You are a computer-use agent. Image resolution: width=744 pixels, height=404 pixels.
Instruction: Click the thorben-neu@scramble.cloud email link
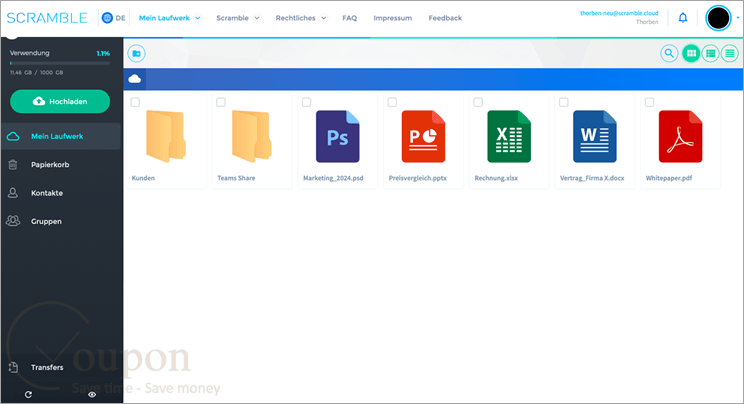point(619,13)
